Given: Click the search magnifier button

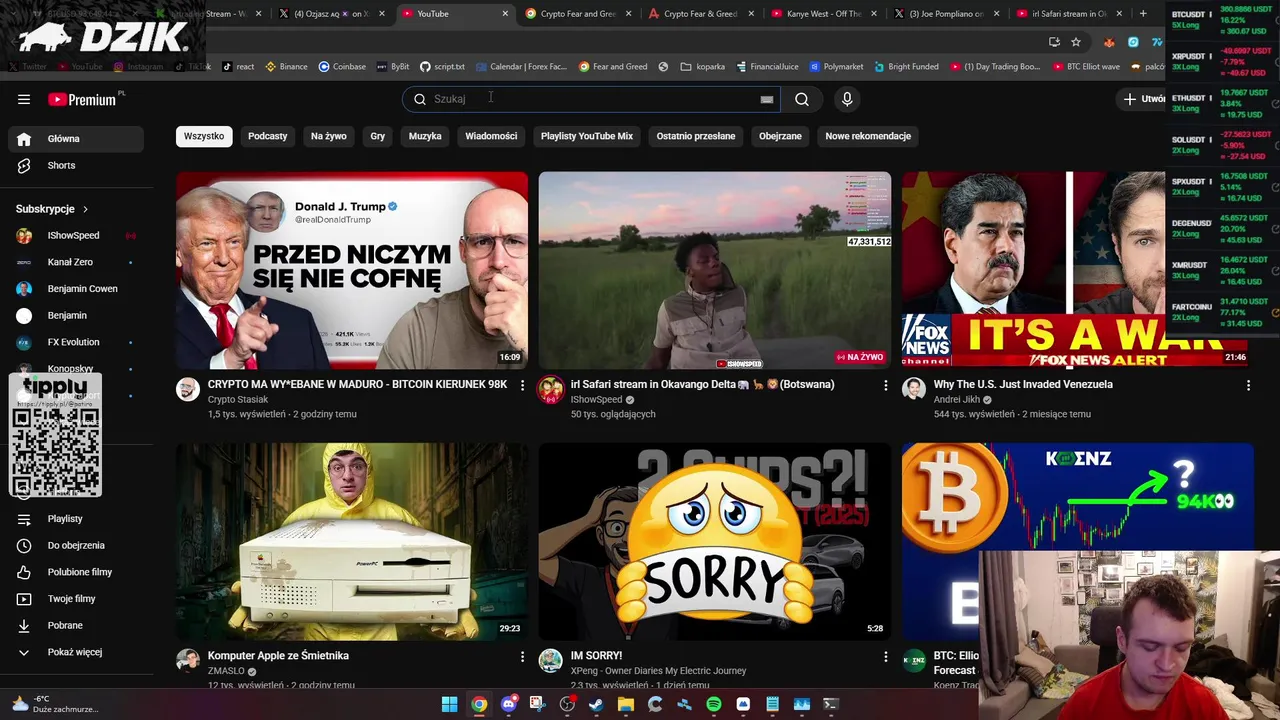Looking at the screenshot, I should click(802, 99).
